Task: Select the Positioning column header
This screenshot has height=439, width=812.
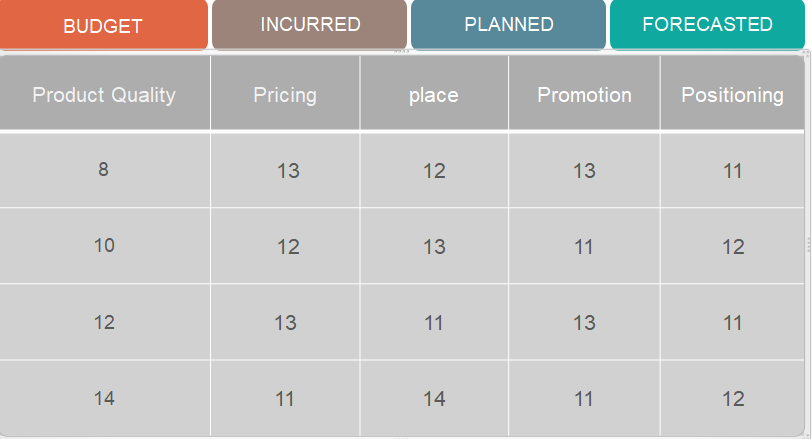Action: (732, 95)
